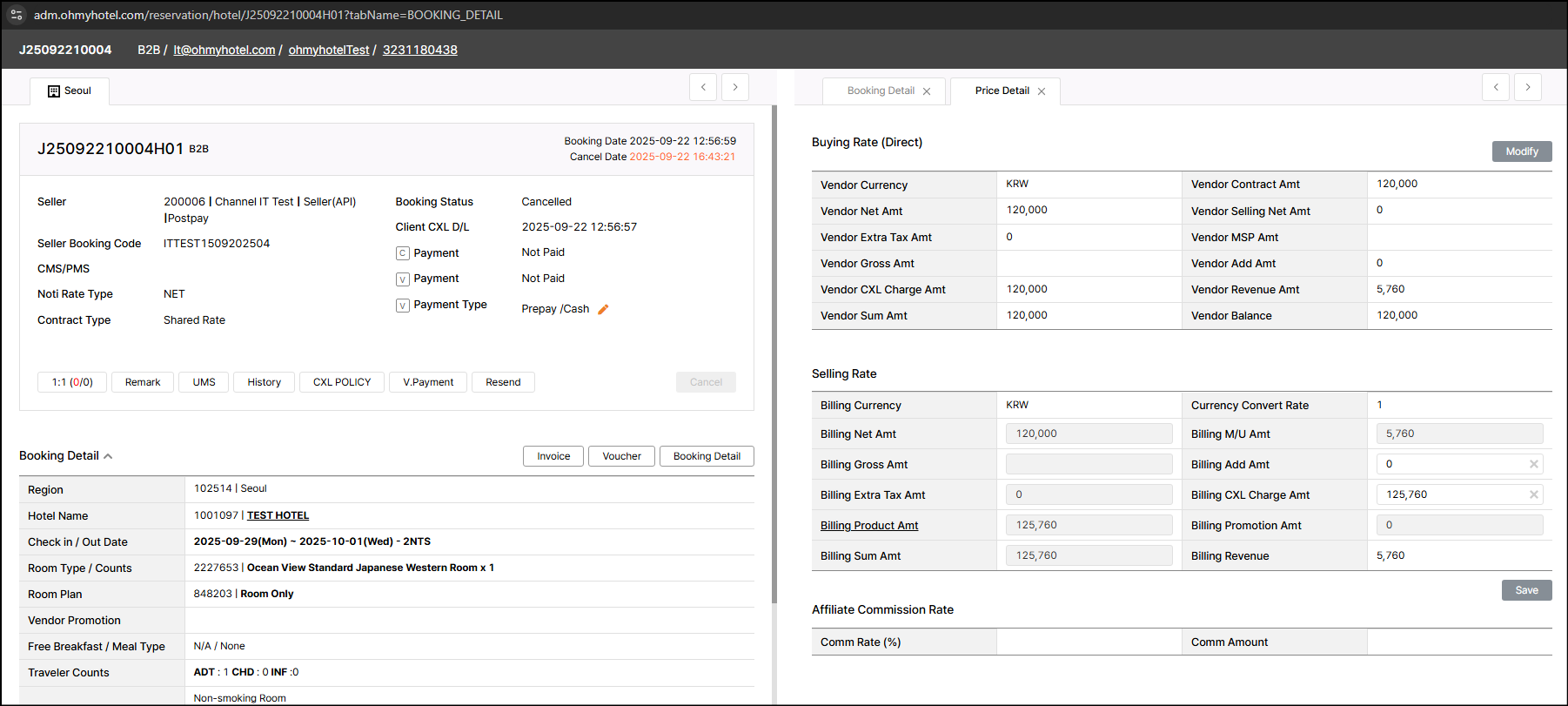
Task: Clear the Billing CXL Charge Amt value
Action: click(1533, 495)
